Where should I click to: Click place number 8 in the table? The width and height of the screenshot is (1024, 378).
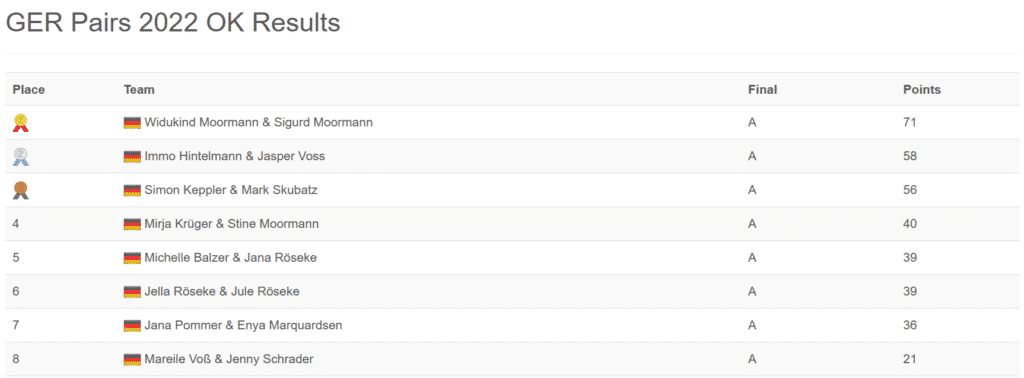tap(16, 359)
